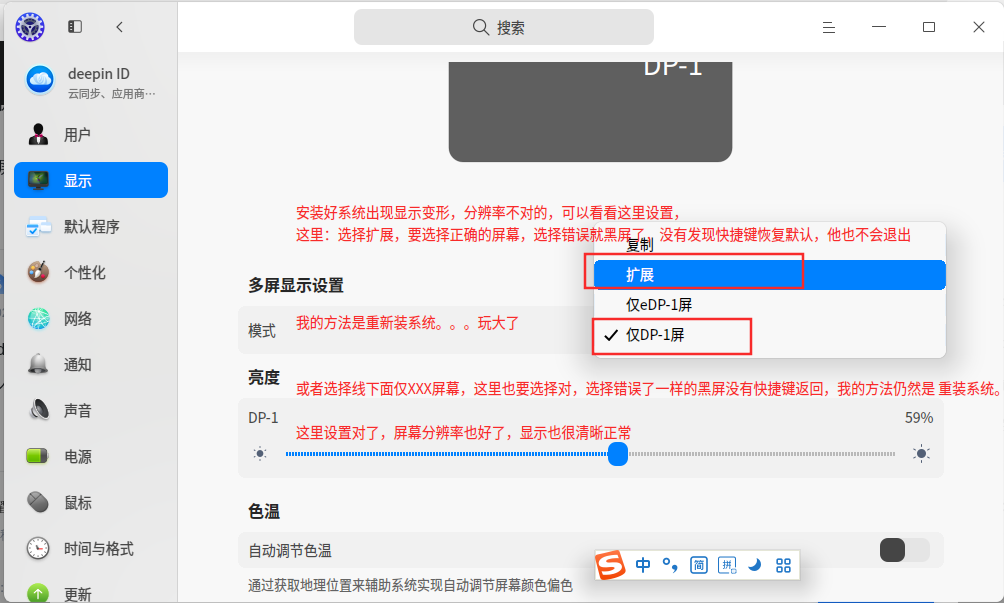Toggle the 简 simplified/traditional switch

(x=699, y=565)
